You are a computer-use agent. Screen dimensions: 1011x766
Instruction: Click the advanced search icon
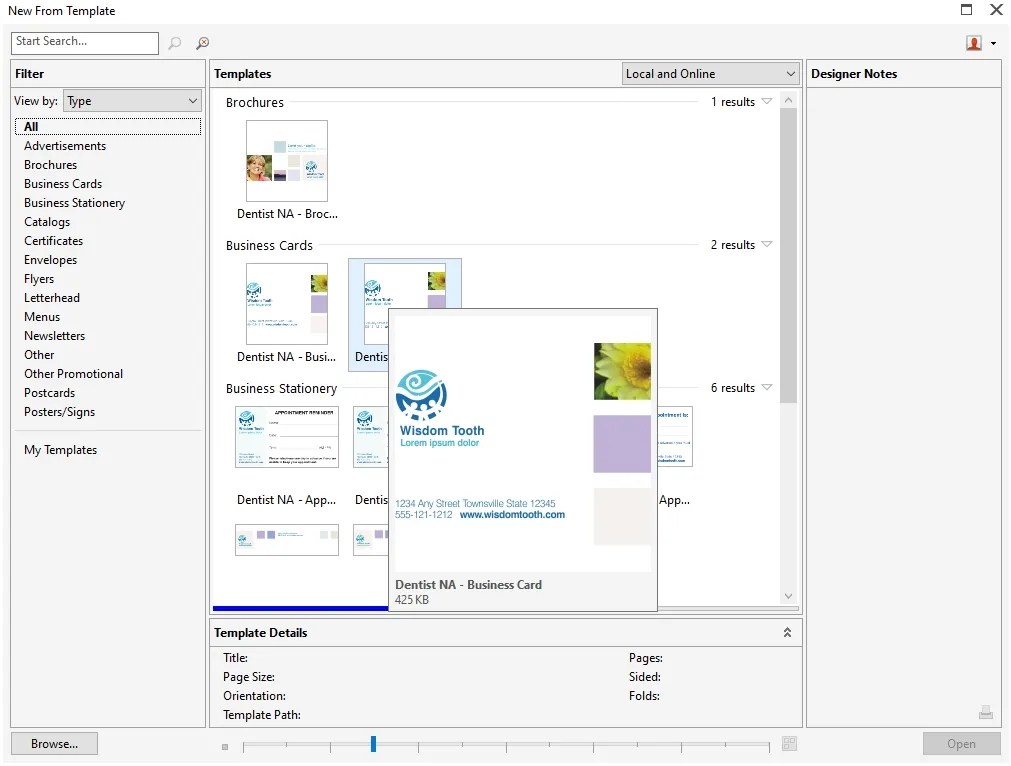pyautogui.click(x=202, y=43)
